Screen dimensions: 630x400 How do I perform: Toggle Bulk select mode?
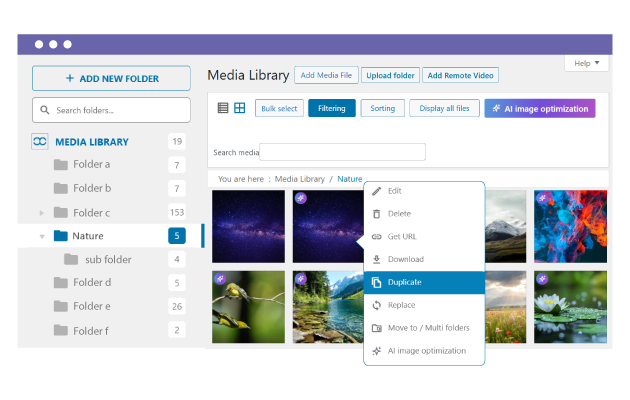(279, 108)
